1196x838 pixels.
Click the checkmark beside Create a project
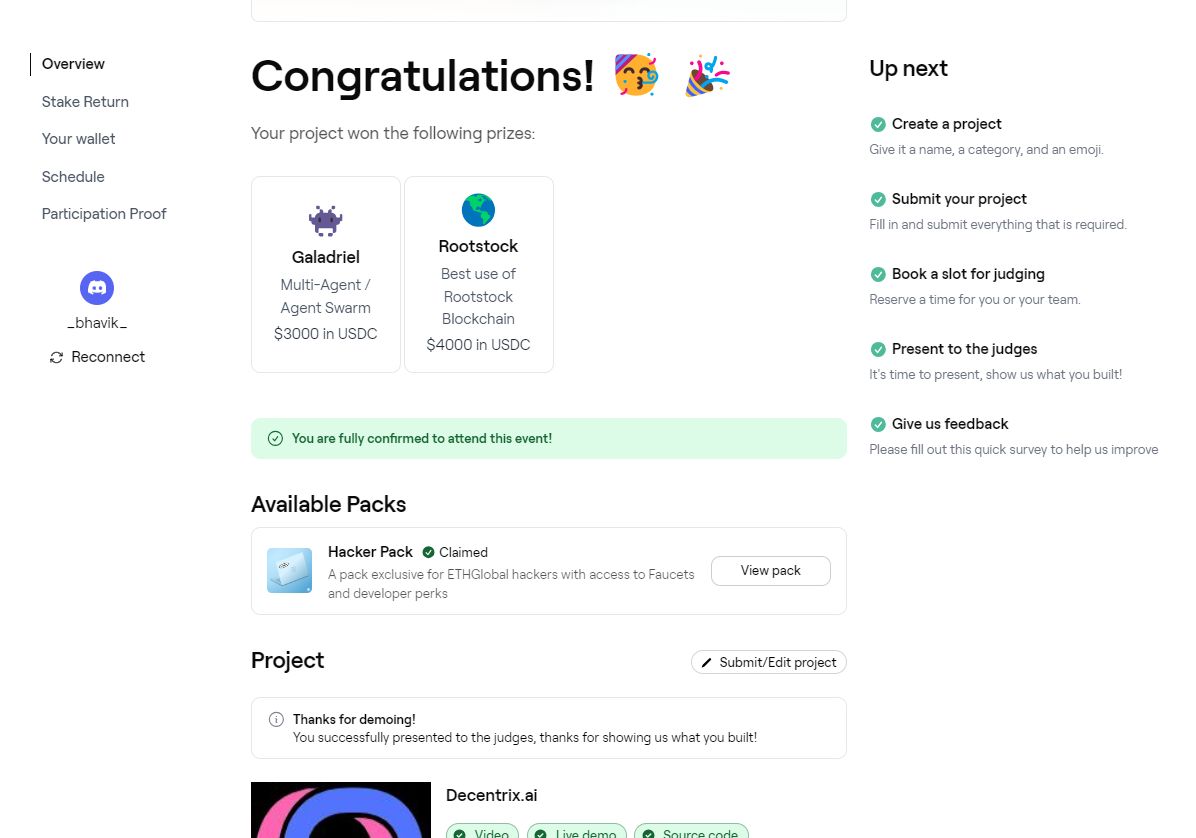878,124
